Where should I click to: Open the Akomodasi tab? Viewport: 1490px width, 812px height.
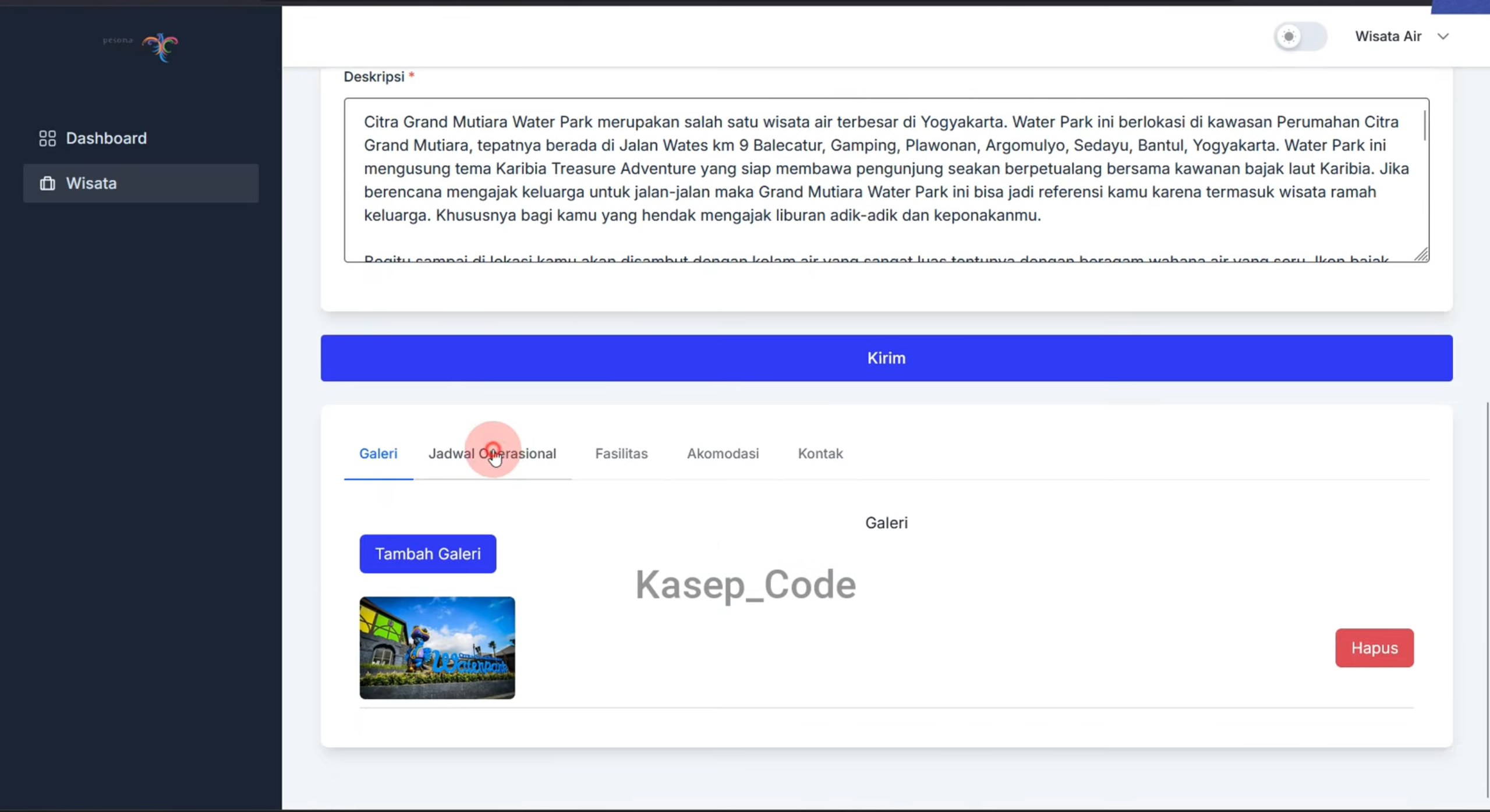723,453
